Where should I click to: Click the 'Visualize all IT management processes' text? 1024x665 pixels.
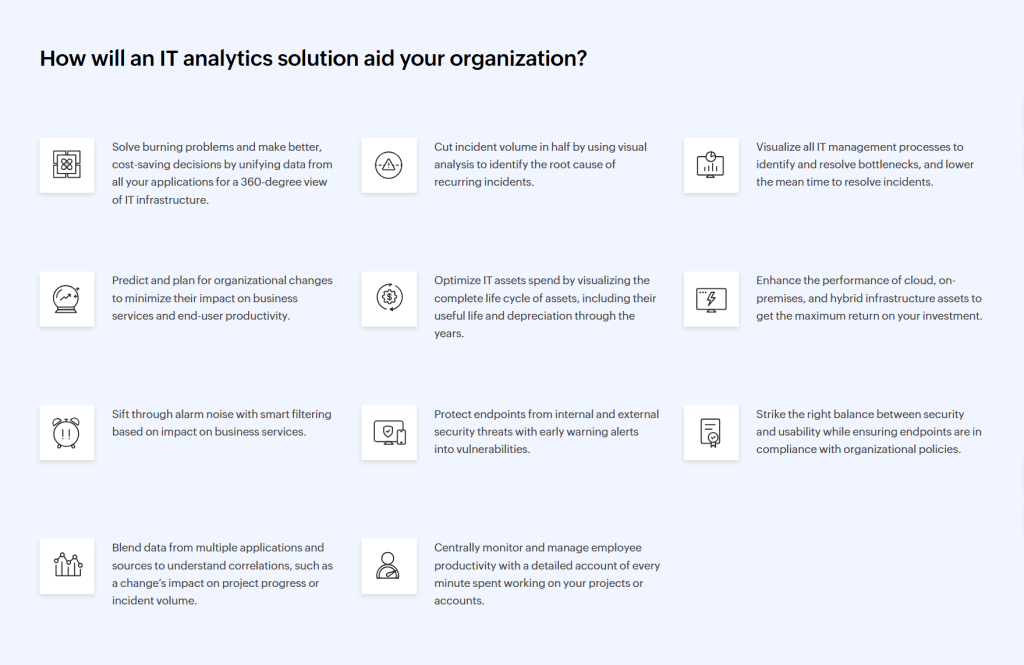865,165
